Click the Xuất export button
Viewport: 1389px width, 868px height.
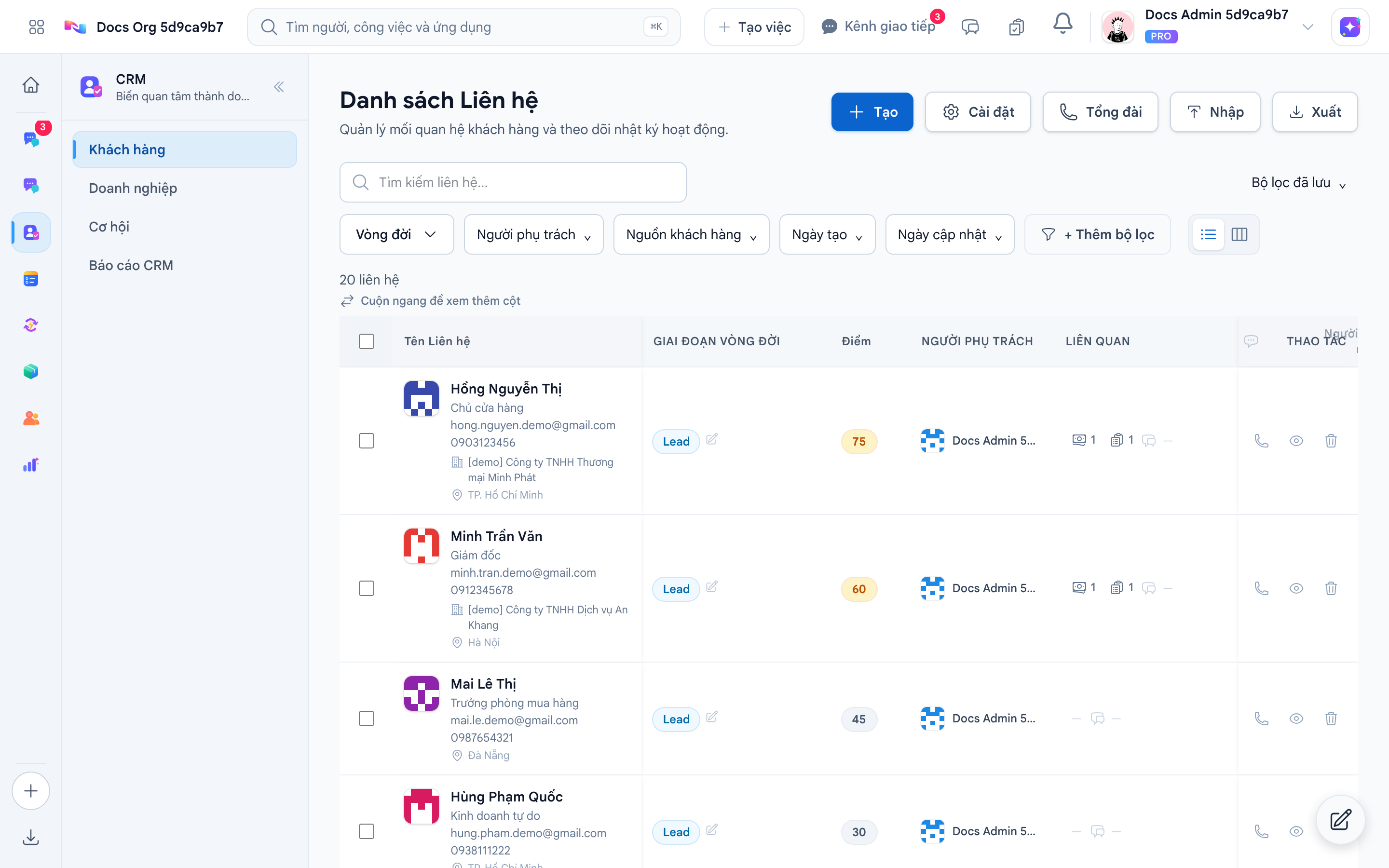(x=1314, y=112)
